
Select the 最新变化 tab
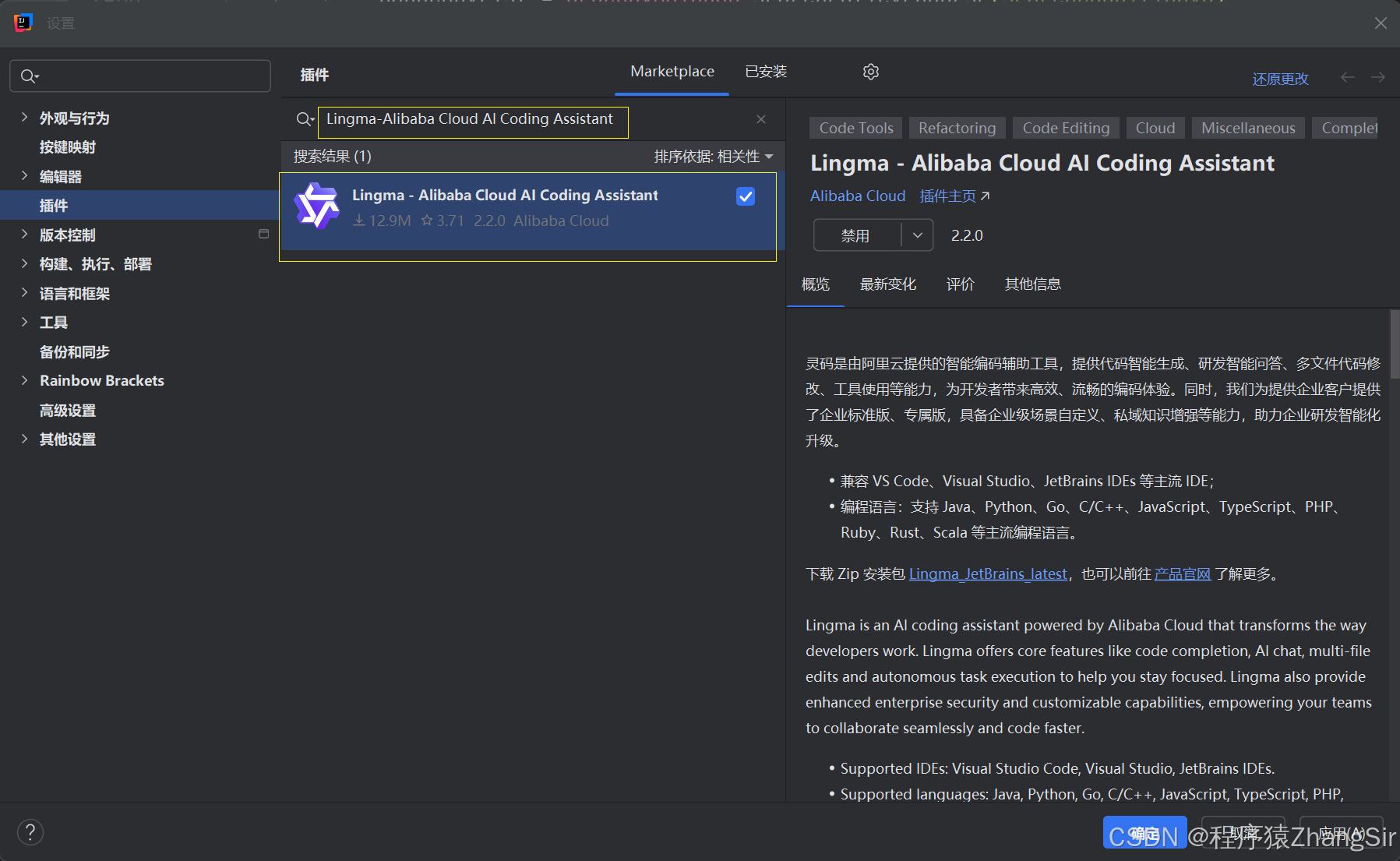coord(888,284)
